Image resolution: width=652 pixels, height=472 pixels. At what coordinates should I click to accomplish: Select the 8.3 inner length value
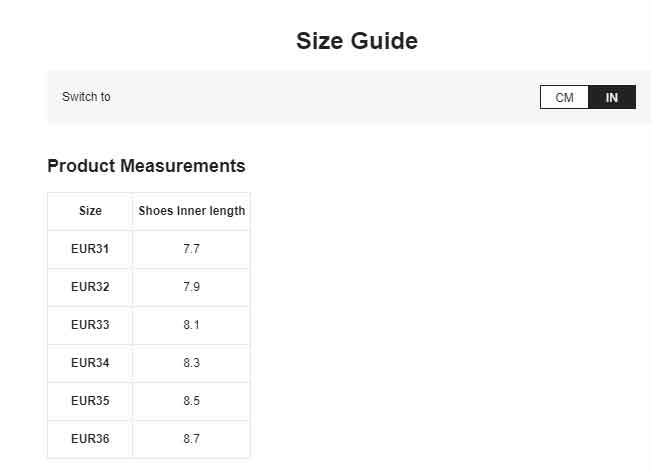pos(192,363)
